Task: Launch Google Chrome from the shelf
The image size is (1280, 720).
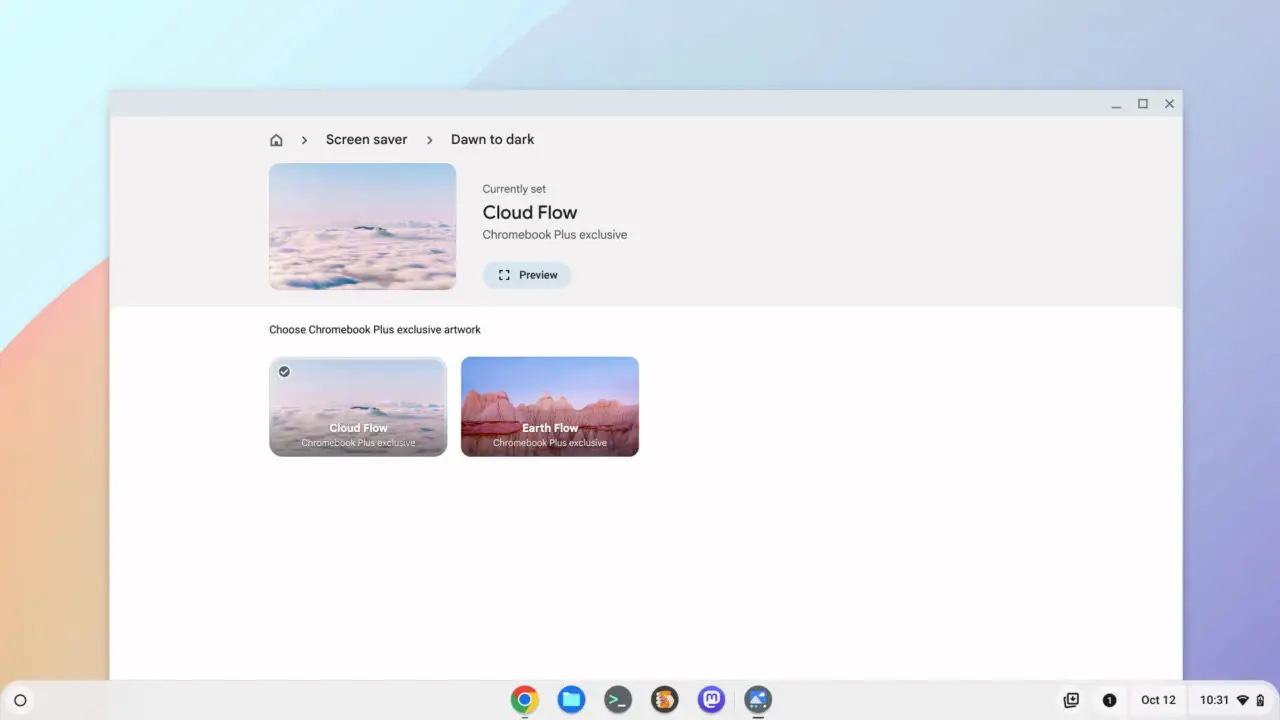Action: (x=524, y=699)
